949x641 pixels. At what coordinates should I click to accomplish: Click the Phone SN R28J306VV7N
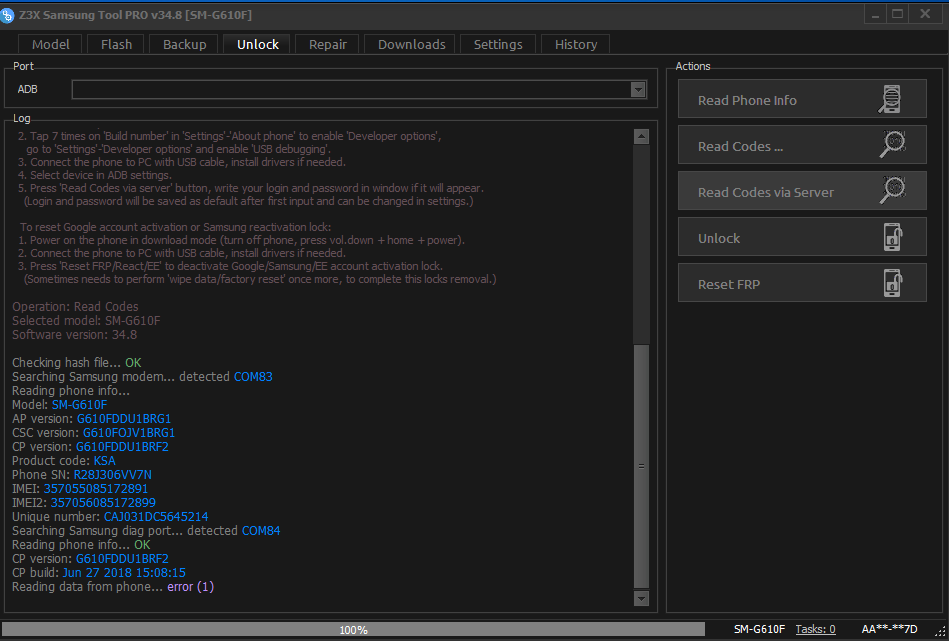113,475
